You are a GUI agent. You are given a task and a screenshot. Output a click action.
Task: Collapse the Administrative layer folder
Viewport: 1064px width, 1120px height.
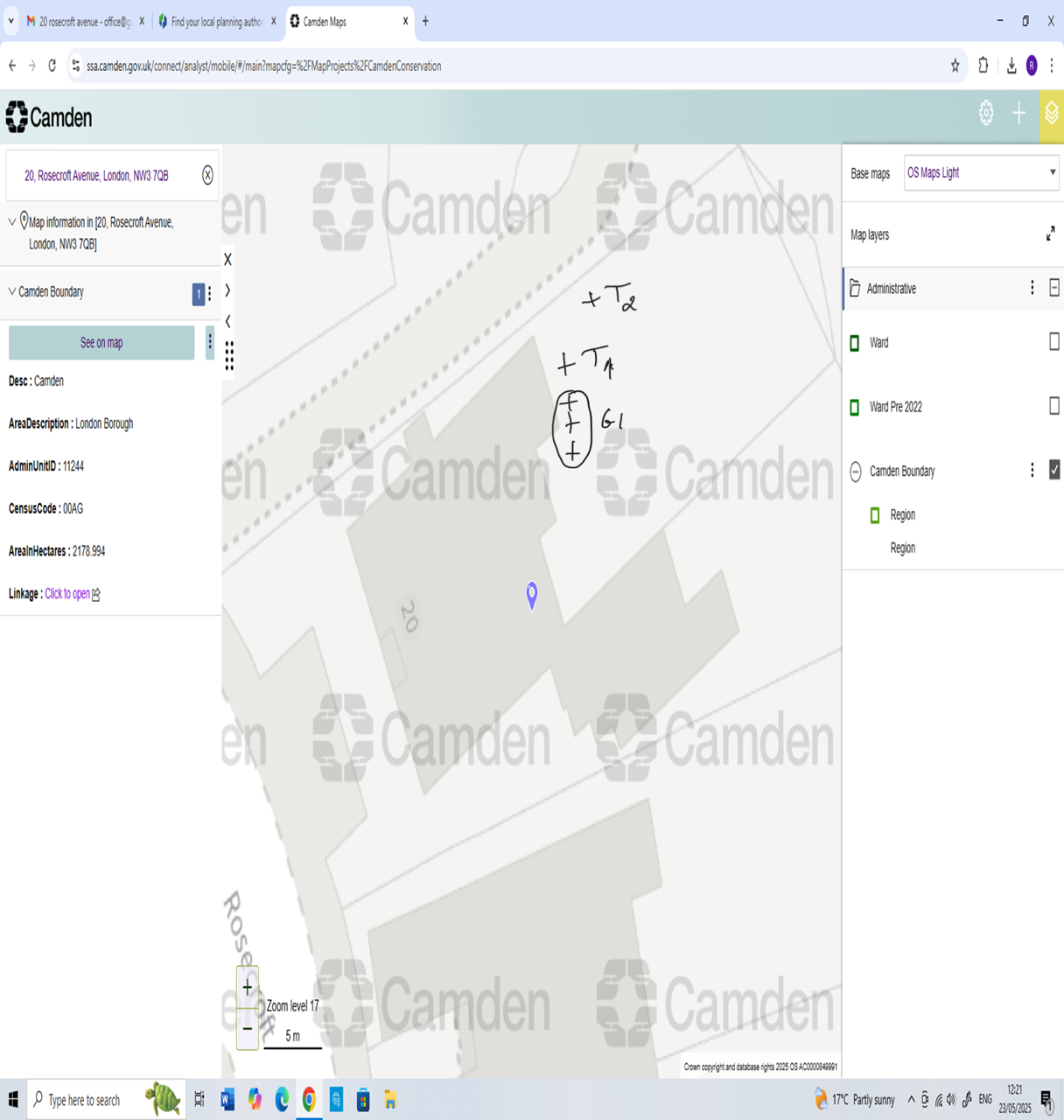pyautogui.click(x=856, y=288)
